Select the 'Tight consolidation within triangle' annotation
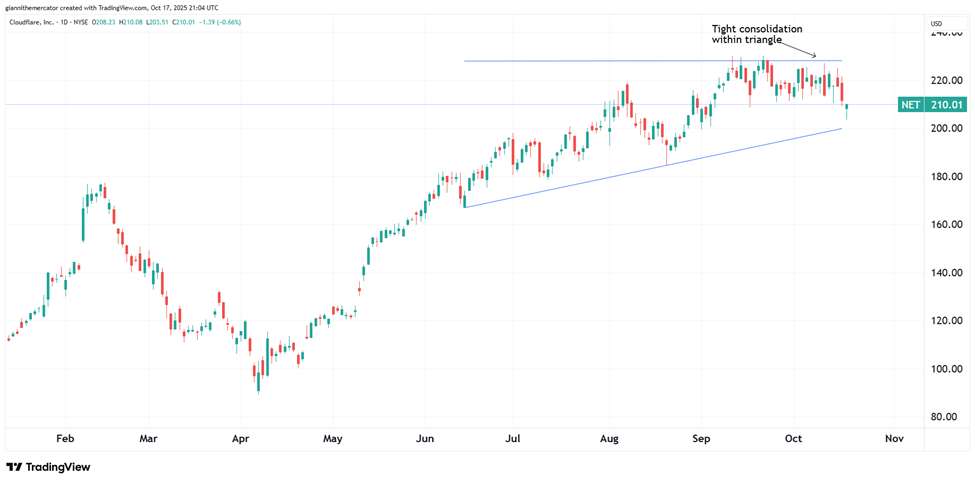This screenshot has width=975, height=483. [756, 34]
